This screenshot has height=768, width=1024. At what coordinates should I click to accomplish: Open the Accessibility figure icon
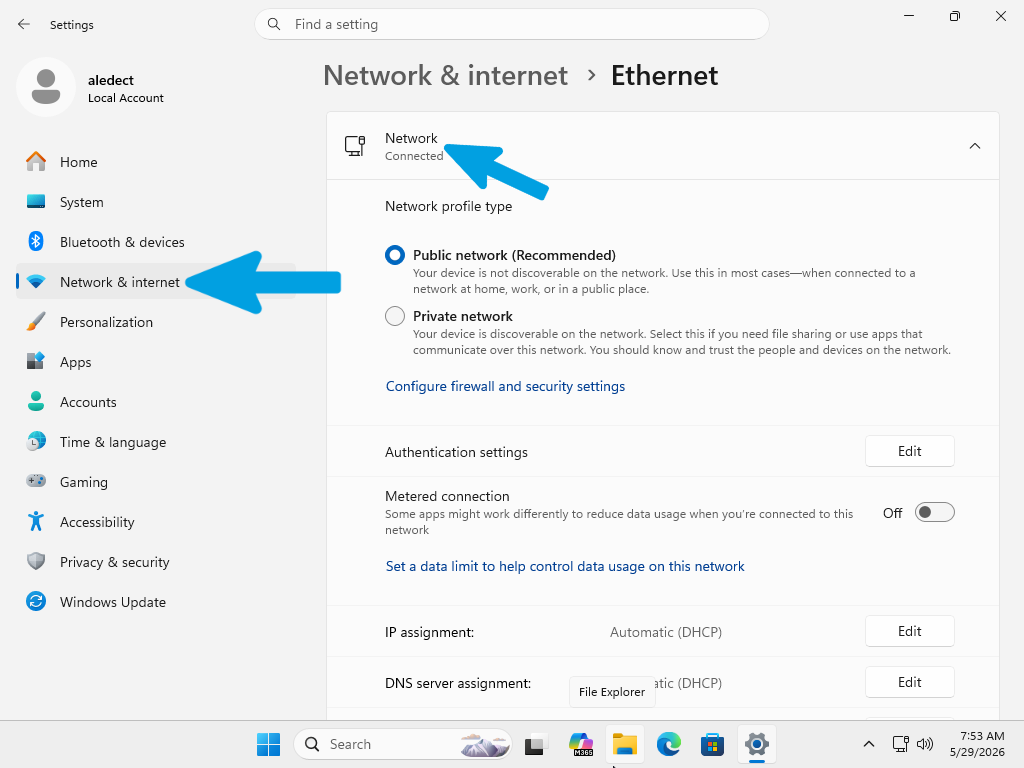36,521
